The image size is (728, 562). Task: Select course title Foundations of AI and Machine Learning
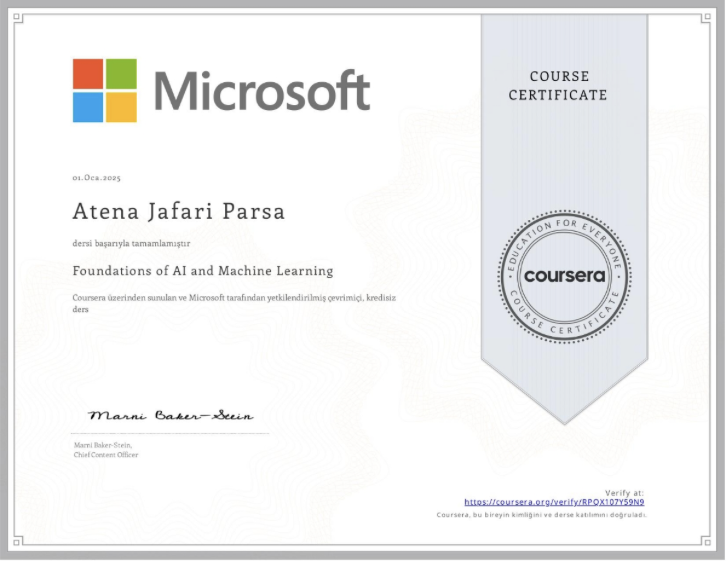[203, 272]
